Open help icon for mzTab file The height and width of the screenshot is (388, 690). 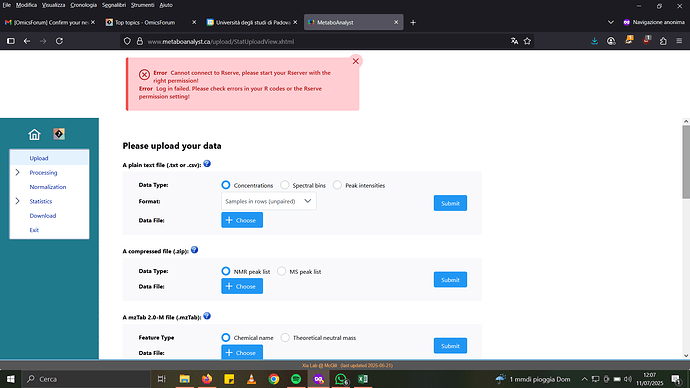point(207,316)
